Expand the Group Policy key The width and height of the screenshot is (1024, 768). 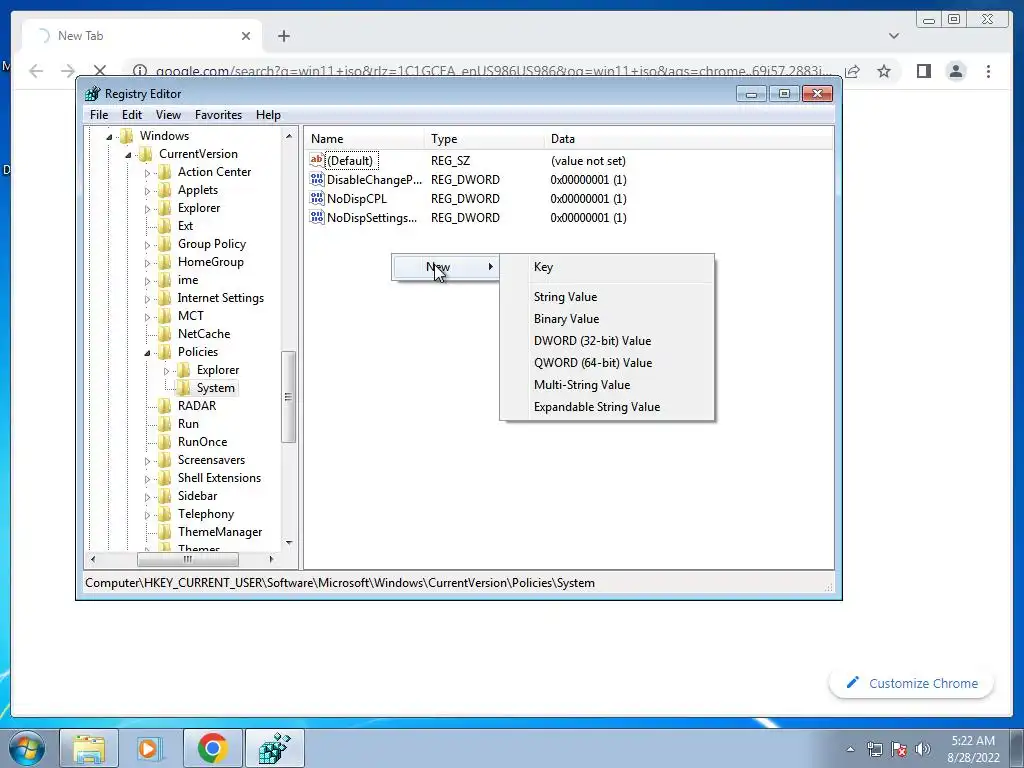(x=147, y=245)
